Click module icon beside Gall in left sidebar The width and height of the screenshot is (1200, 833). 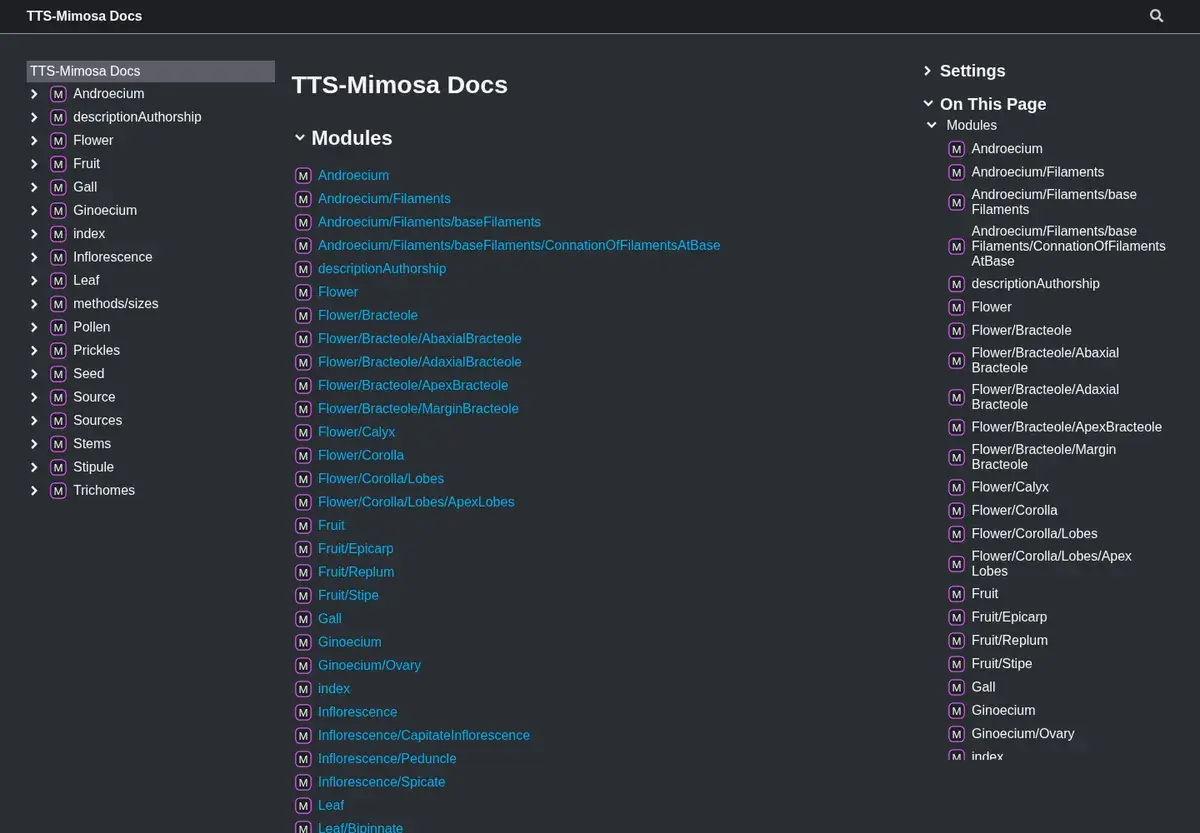(x=58, y=187)
